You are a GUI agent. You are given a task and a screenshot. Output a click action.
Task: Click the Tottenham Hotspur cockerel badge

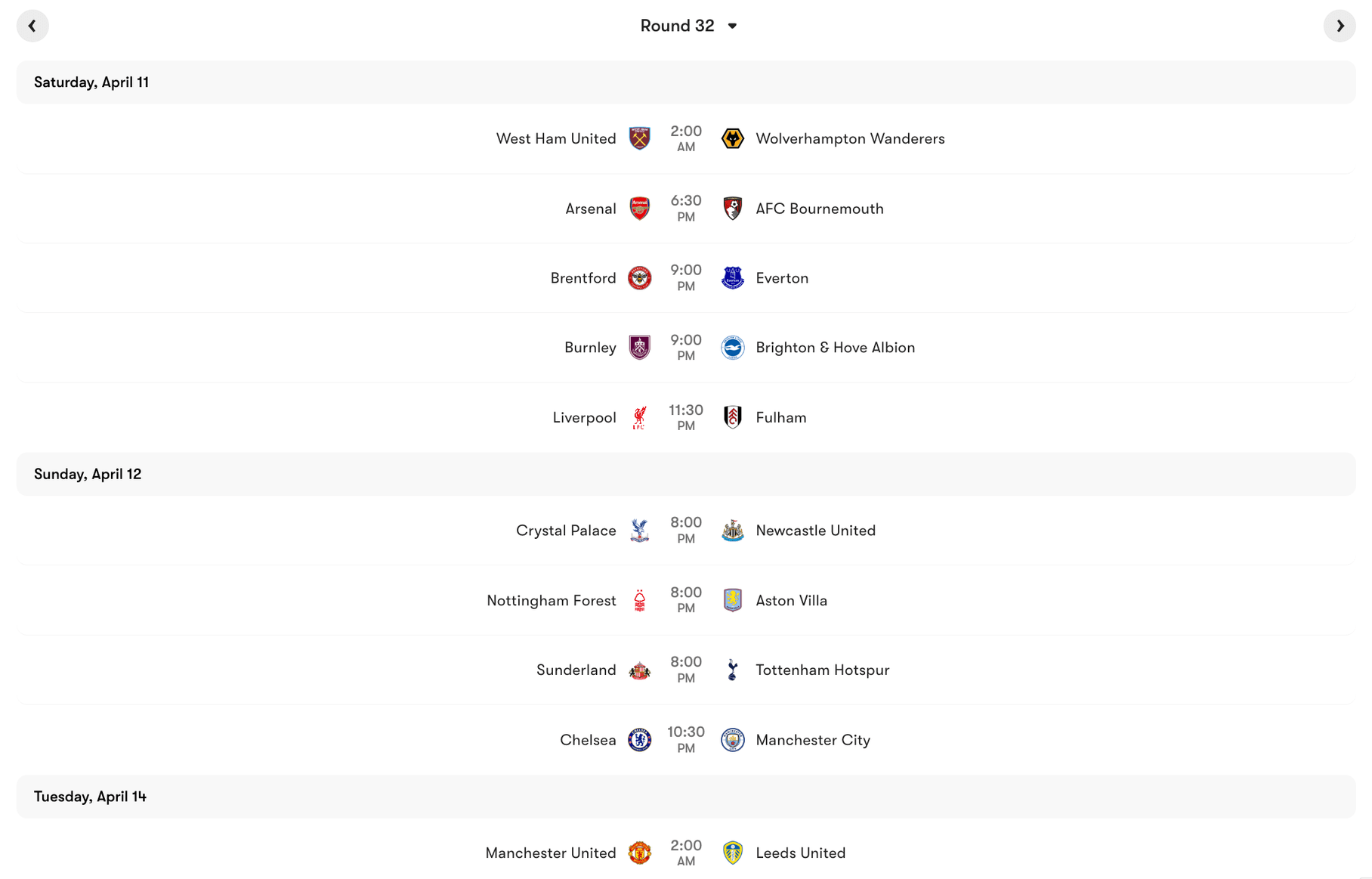point(732,669)
